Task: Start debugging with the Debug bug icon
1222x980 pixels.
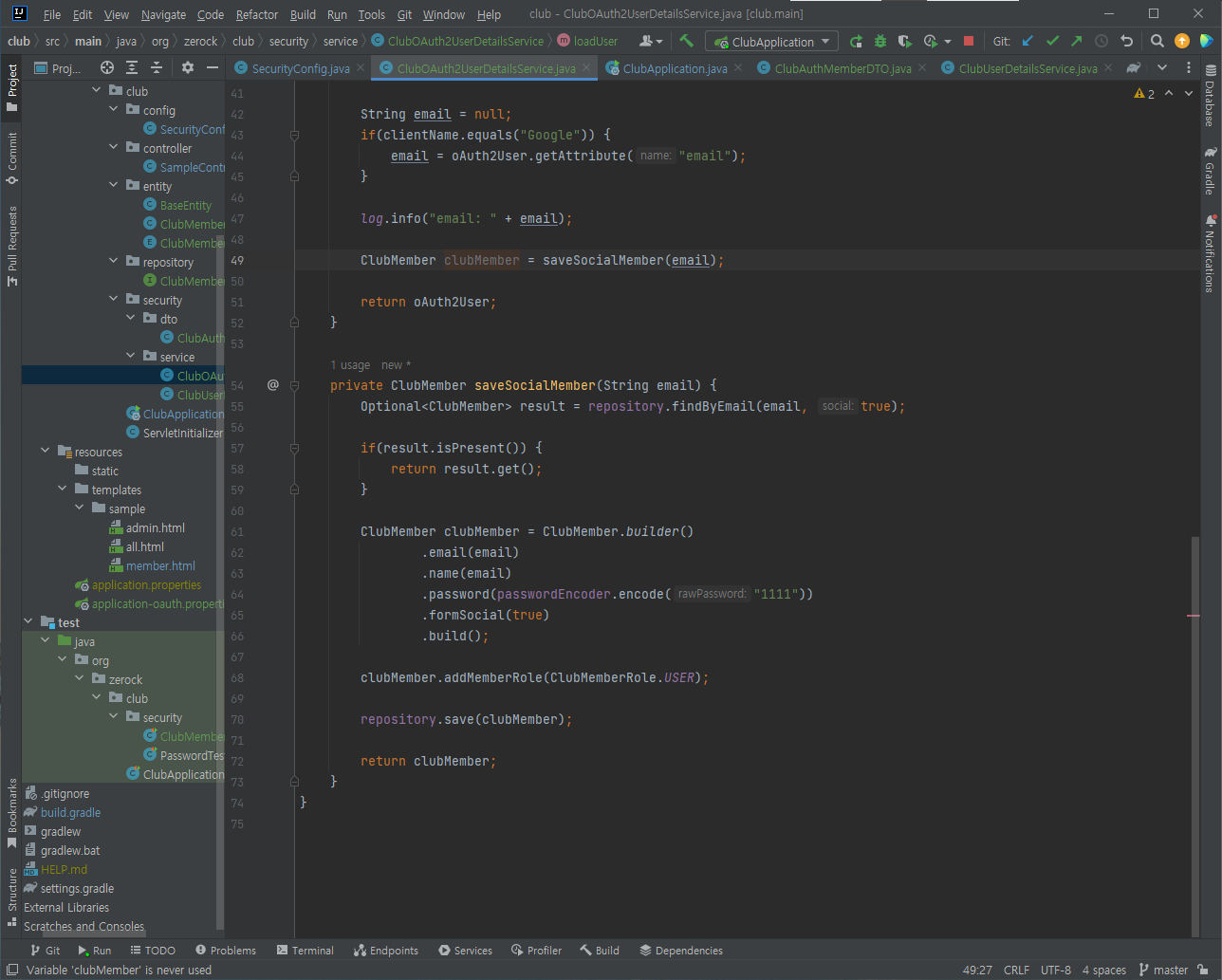Action: (879, 41)
